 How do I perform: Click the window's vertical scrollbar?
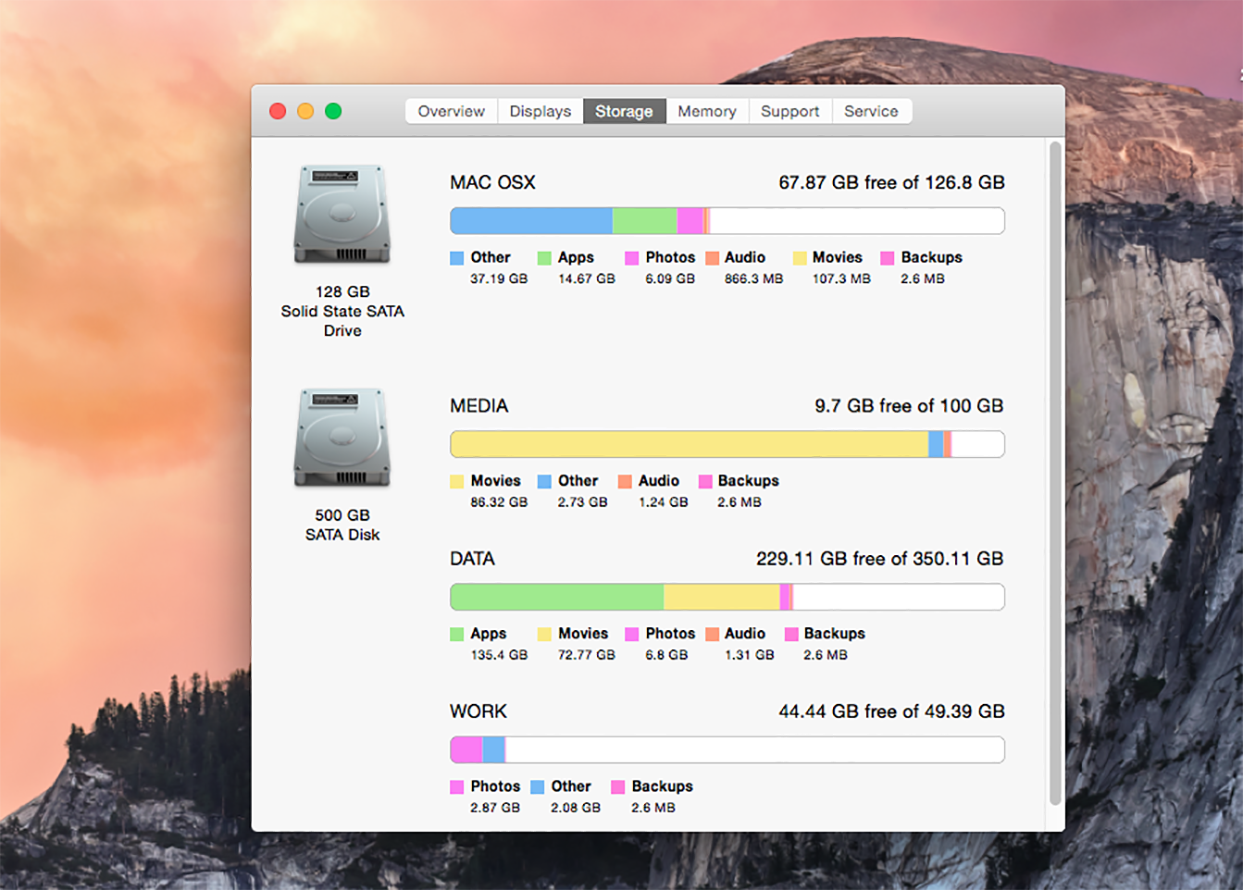1054,472
